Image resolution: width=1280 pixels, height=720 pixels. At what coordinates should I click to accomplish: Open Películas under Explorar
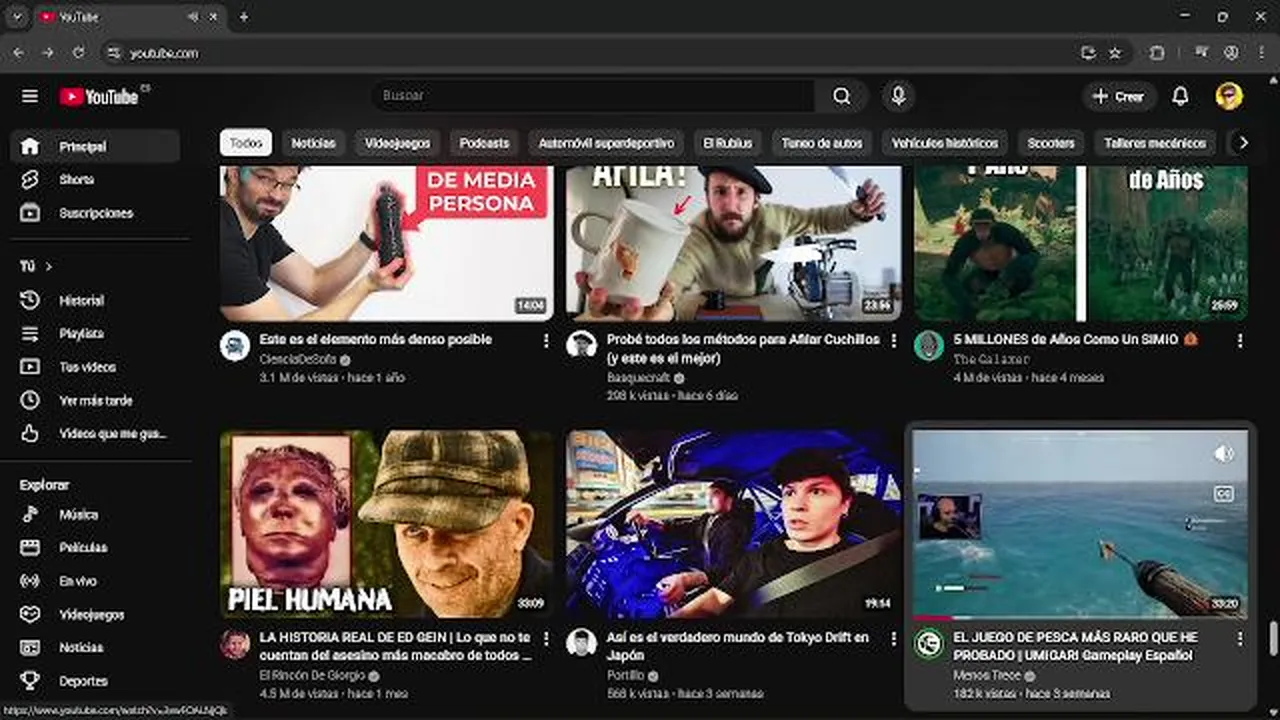[95, 547]
